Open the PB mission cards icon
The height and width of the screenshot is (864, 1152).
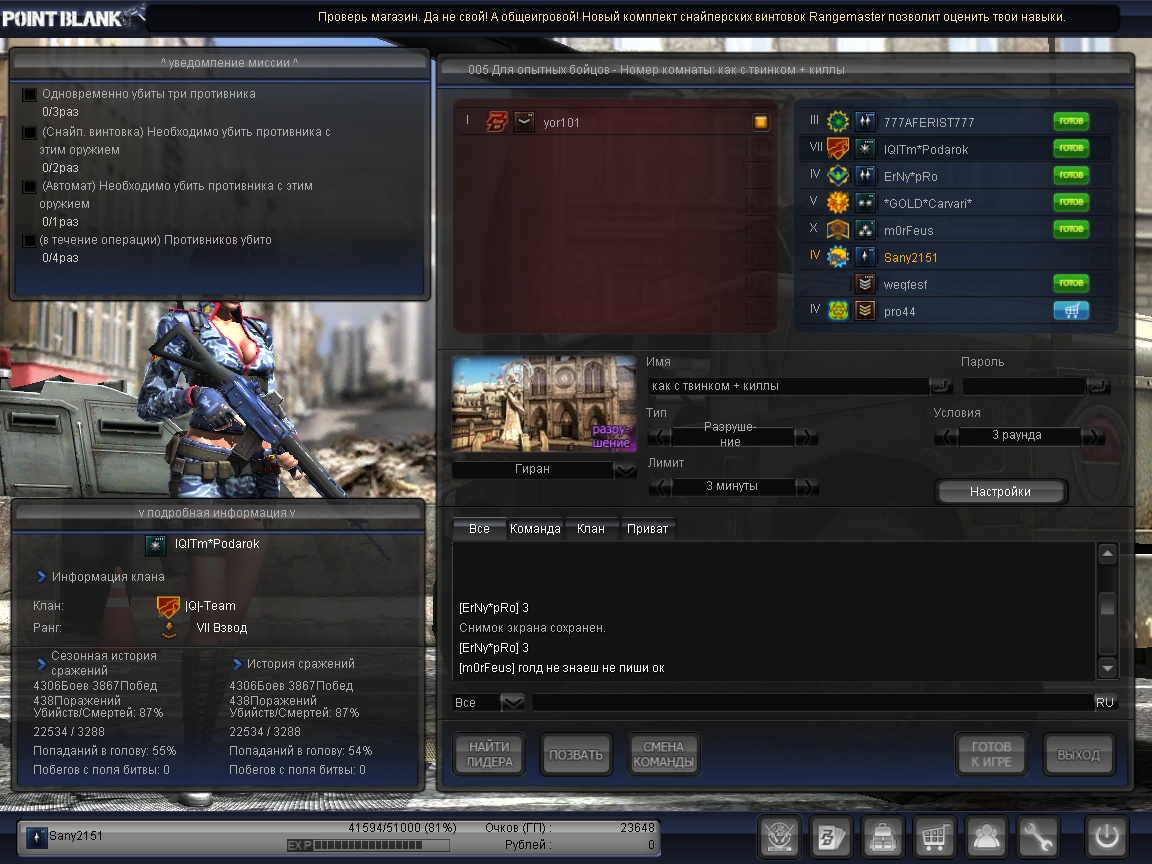pyautogui.click(x=830, y=836)
